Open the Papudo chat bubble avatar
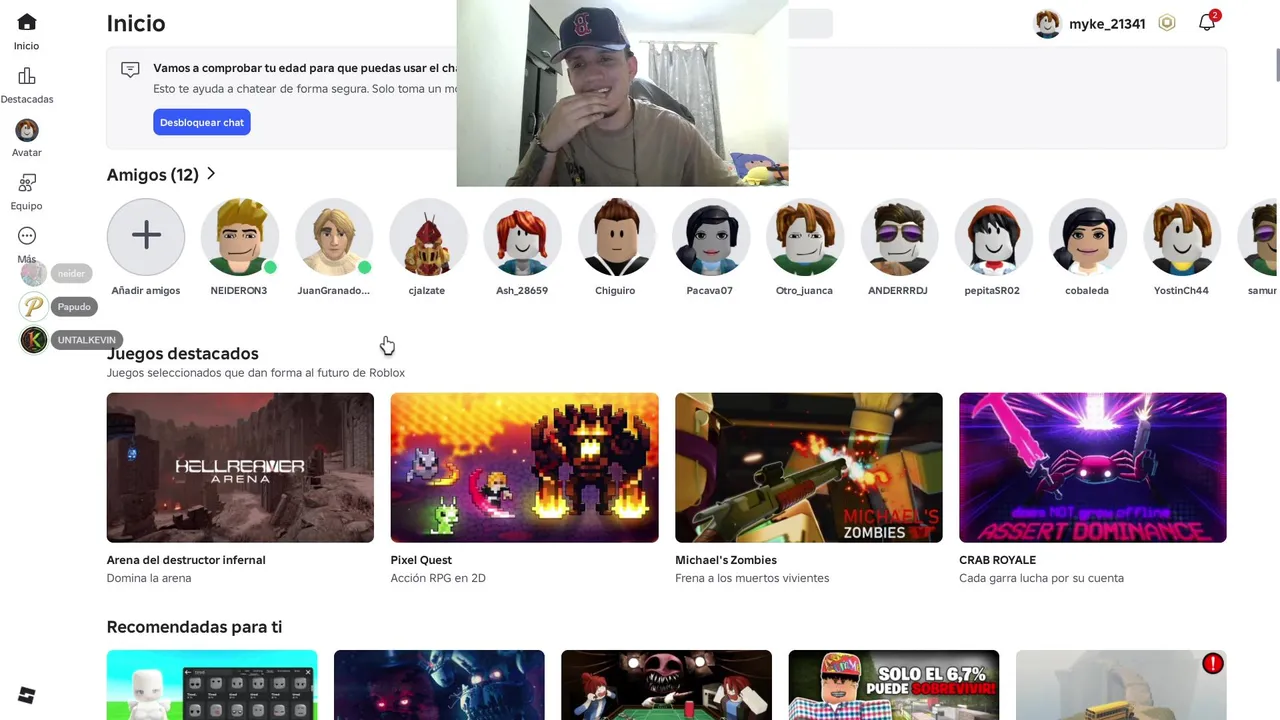The image size is (1280, 720). 34,307
